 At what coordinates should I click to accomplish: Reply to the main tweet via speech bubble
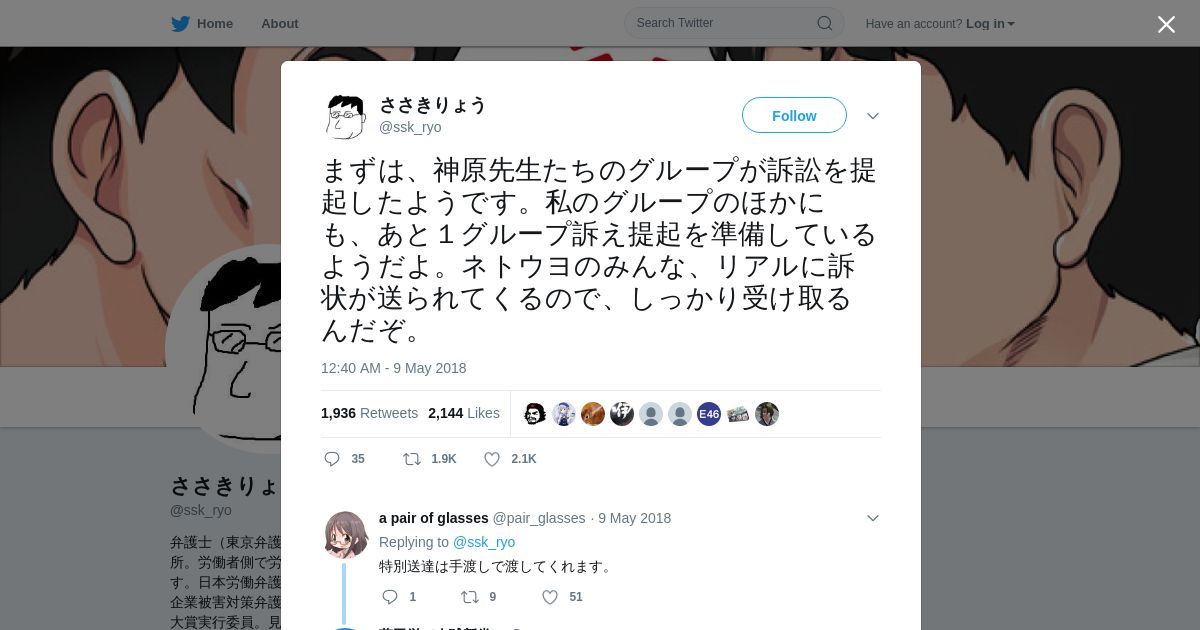[332, 459]
